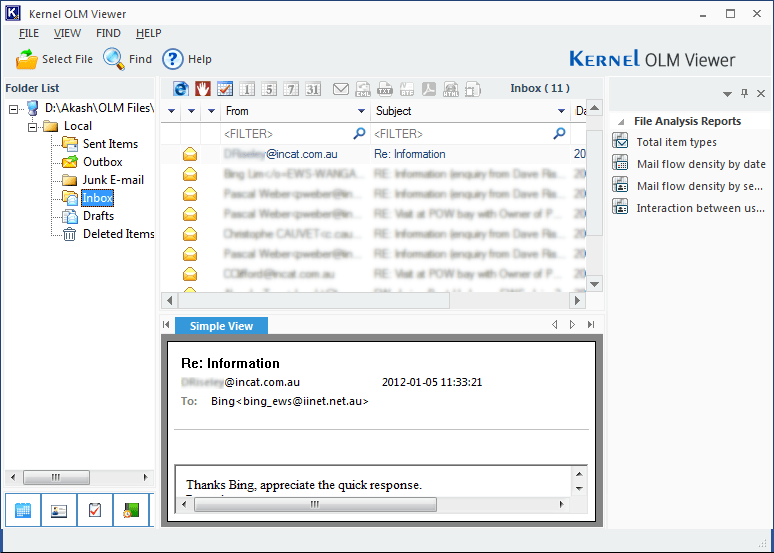Close the File Analysis Reports panel
This screenshot has height=553, width=774.
coord(761,93)
